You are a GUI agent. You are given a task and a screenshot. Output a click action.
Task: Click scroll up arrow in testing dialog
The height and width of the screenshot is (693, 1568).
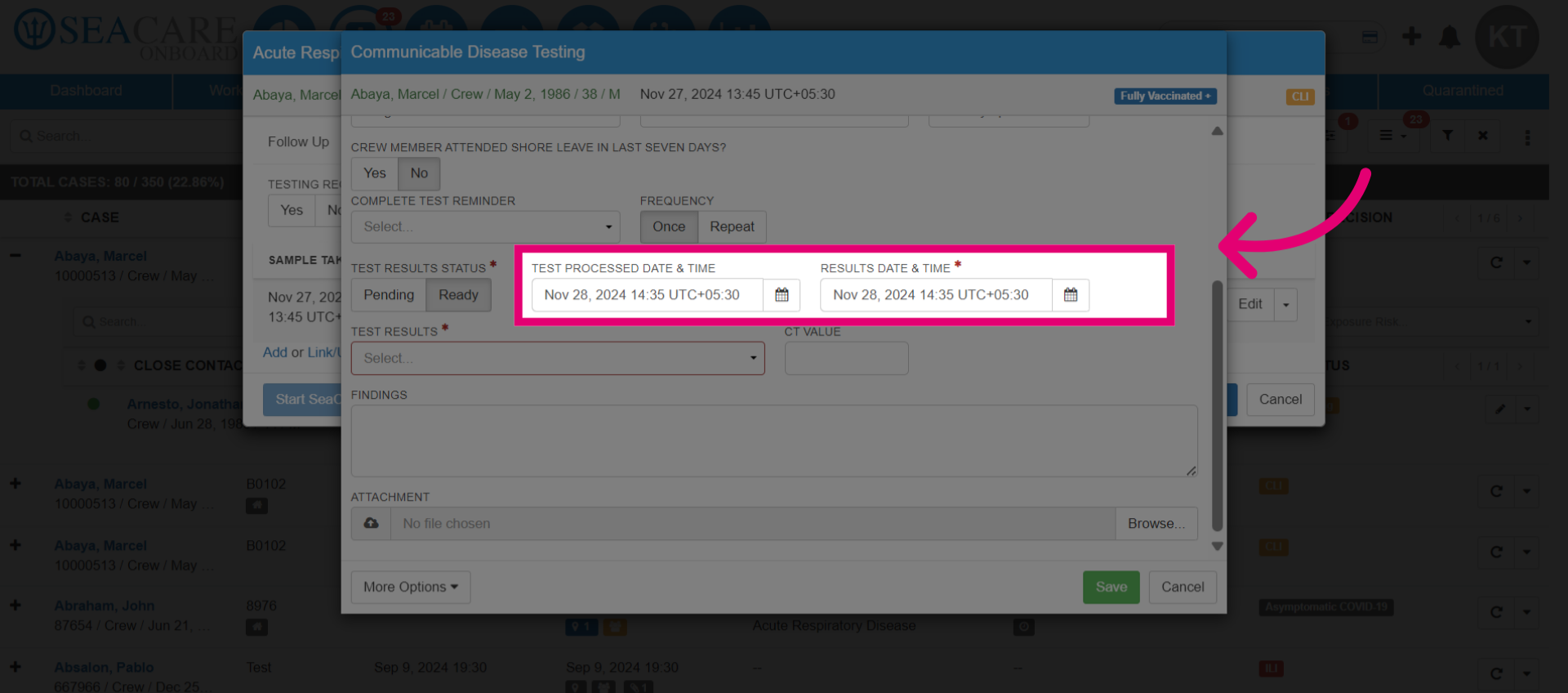[1217, 131]
